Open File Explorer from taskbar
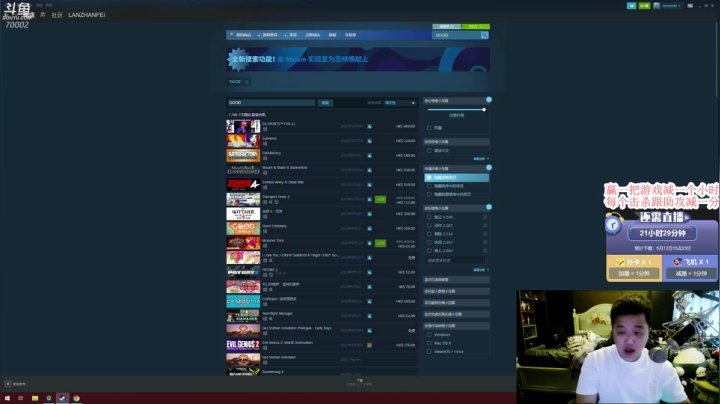 (x=35, y=398)
